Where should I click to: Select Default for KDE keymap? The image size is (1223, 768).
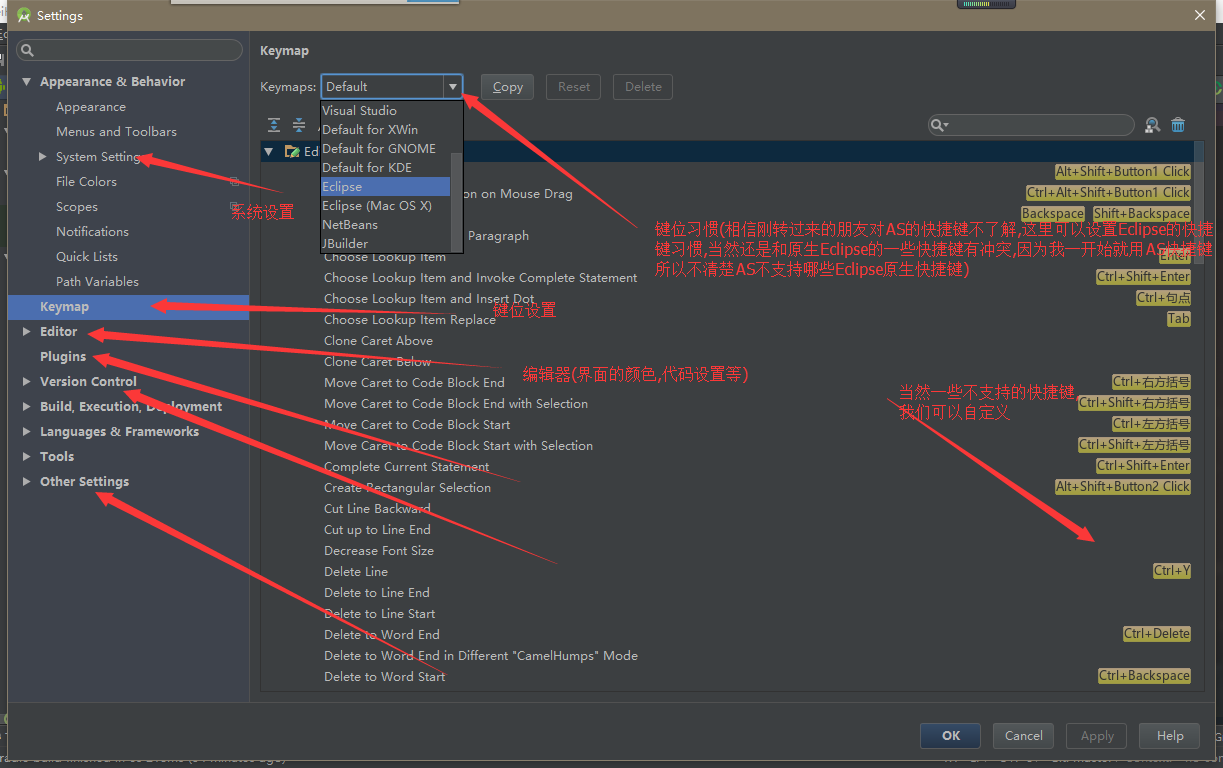coord(385,168)
